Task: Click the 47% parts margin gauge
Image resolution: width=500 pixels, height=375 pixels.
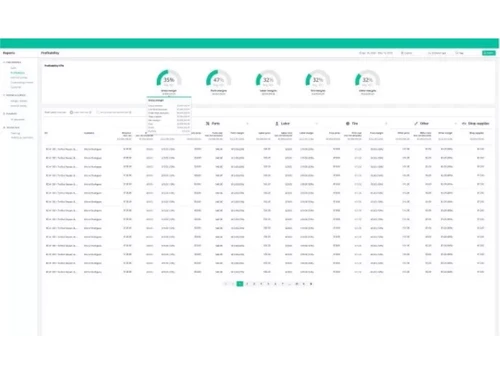Action: (x=219, y=79)
